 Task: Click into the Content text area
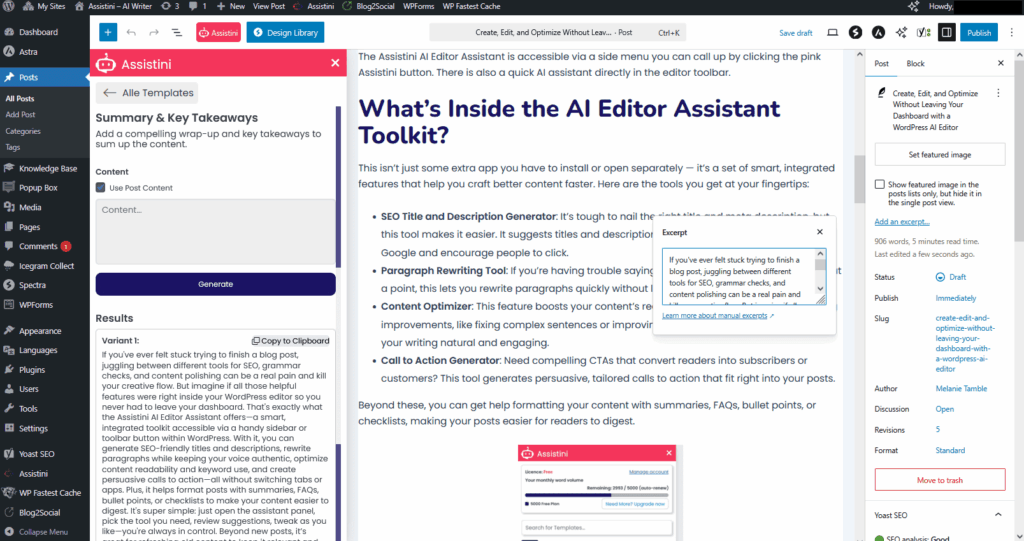[x=216, y=232]
